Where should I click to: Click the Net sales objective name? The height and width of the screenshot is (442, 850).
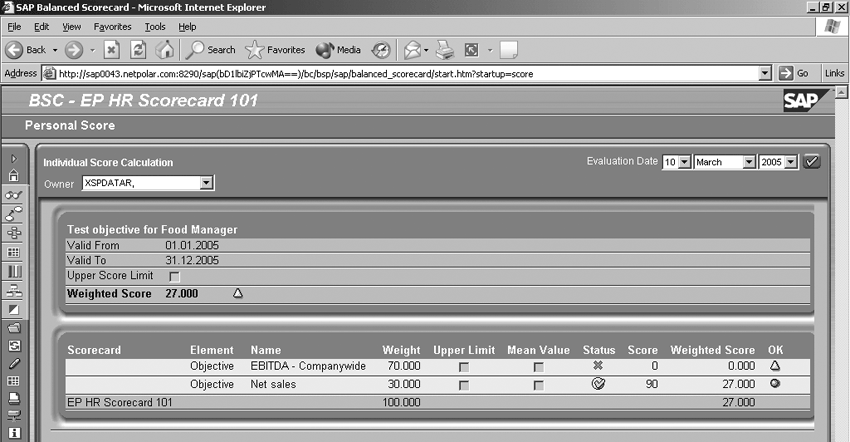(x=273, y=384)
